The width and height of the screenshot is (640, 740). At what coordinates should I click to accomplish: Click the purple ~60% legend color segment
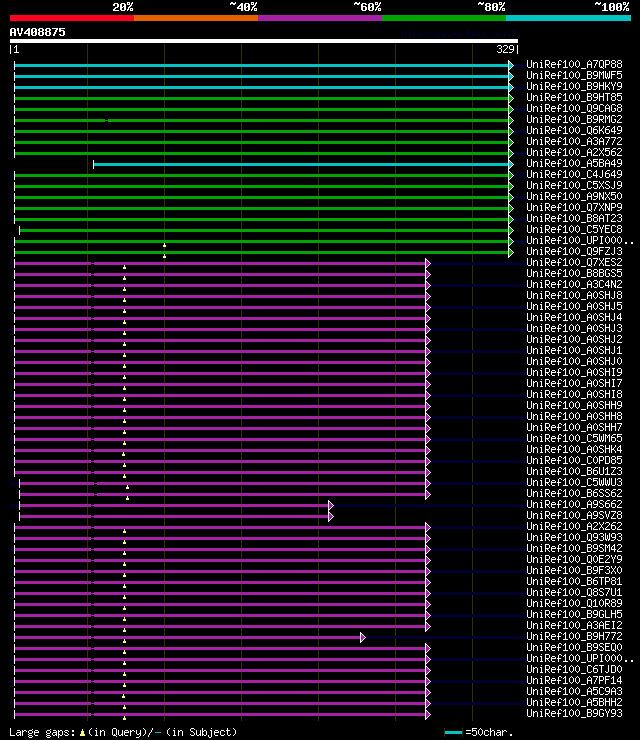(x=320, y=18)
